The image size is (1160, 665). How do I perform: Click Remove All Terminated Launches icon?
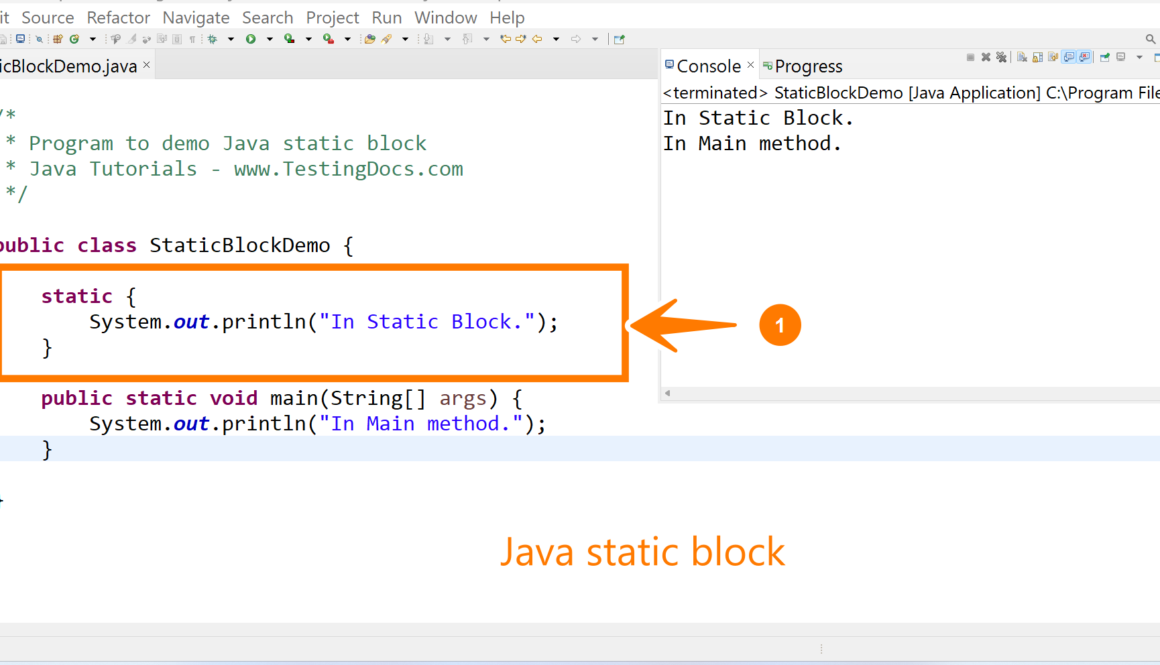[1001, 58]
